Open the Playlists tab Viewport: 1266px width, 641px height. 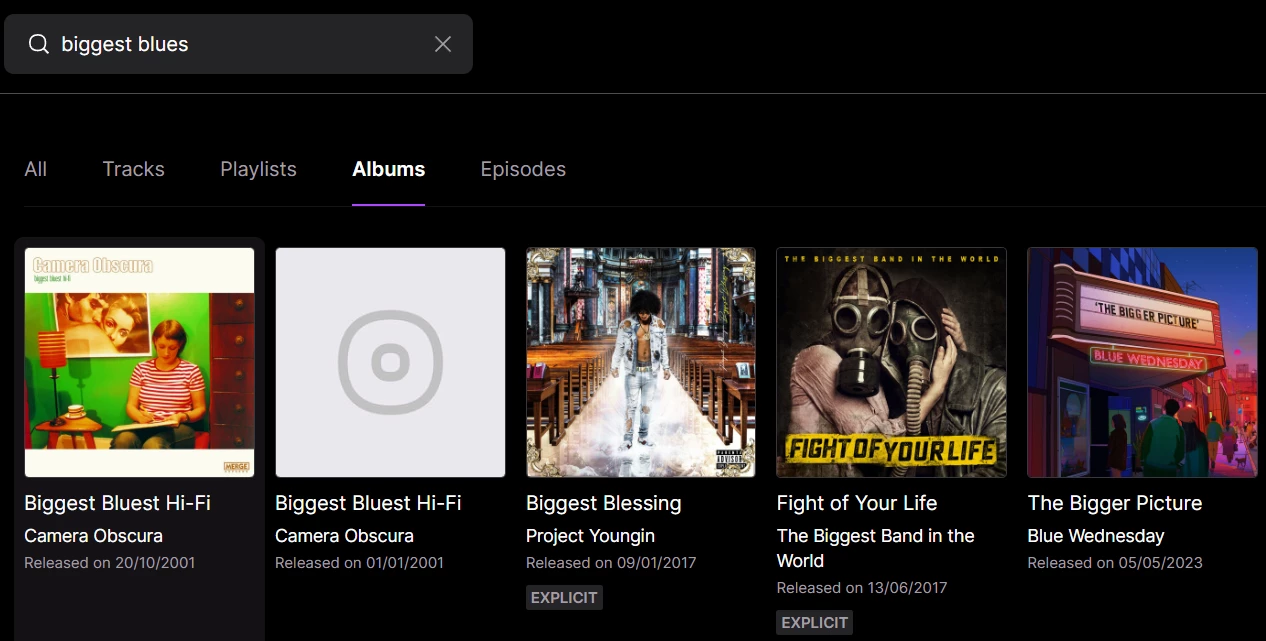(x=258, y=169)
